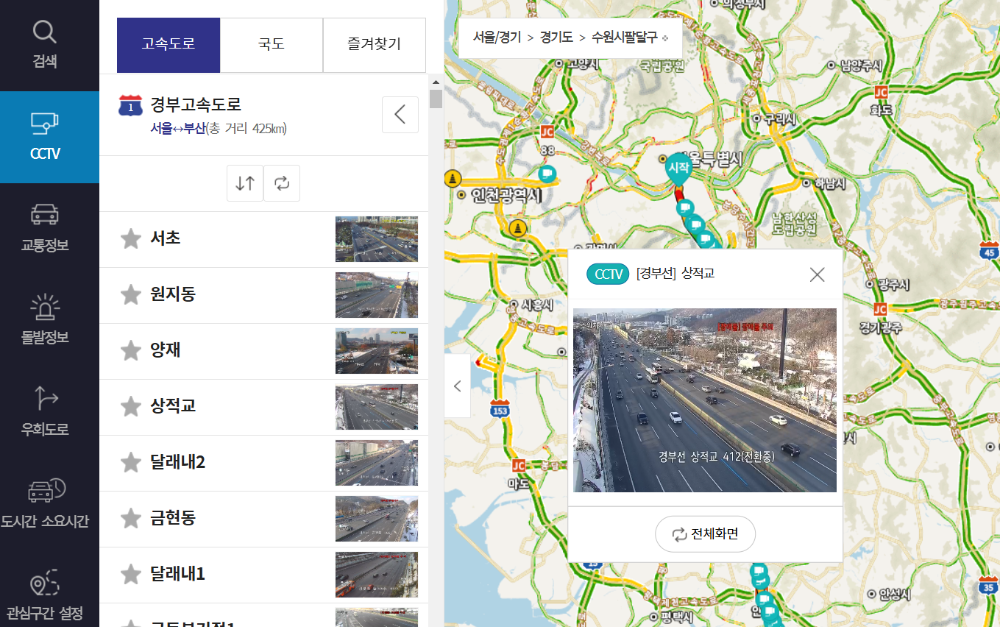The width and height of the screenshot is (1000, 627).
Task: Open 전체화면 full screen view
Action: click(704, 534)
